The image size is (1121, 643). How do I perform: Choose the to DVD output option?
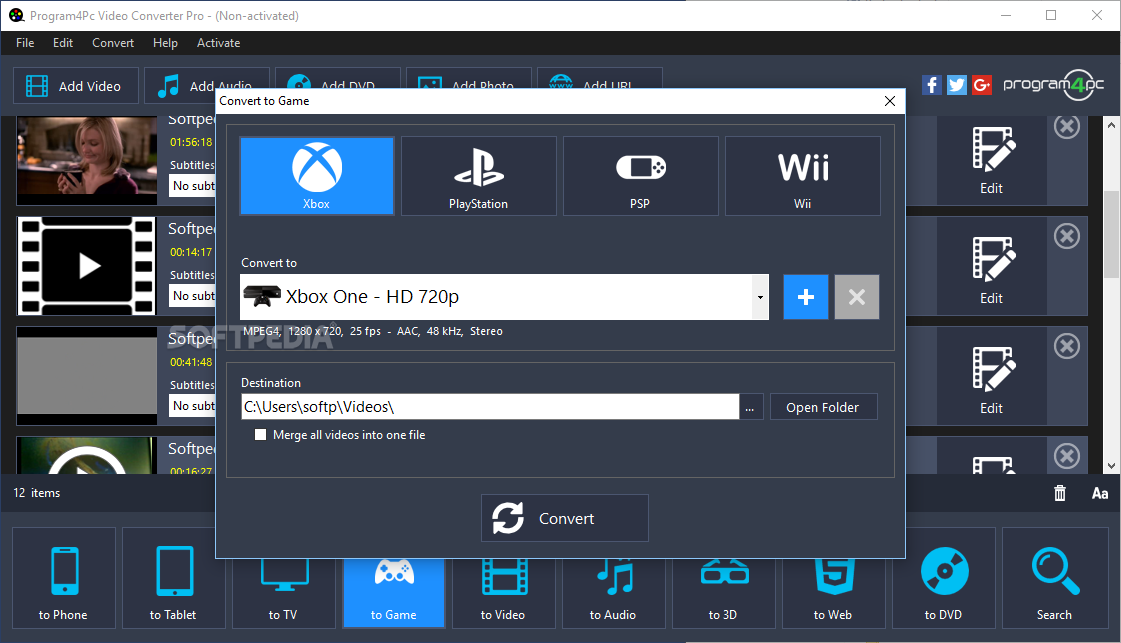coord(944,578)
